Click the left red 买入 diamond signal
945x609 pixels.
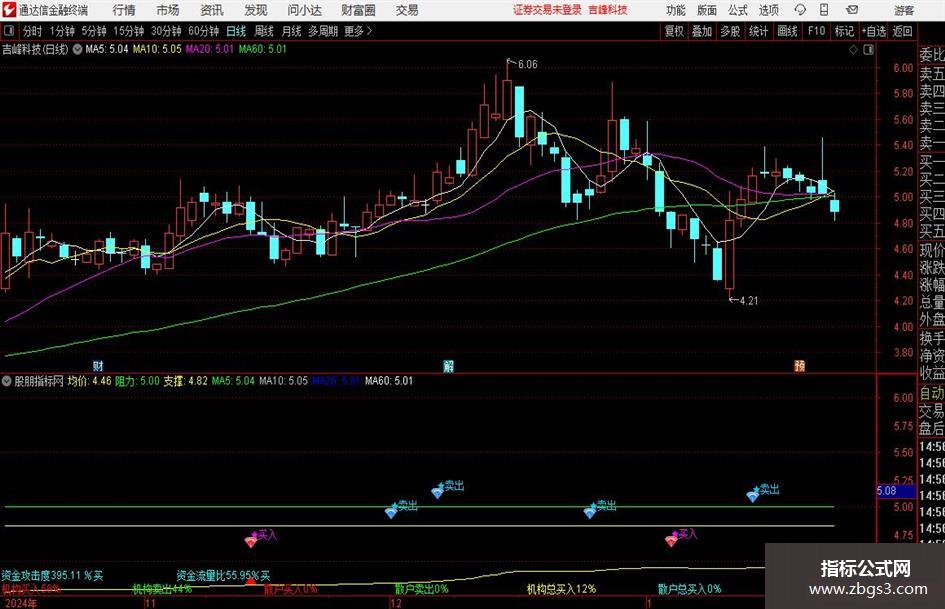click(x=251, y=541)
